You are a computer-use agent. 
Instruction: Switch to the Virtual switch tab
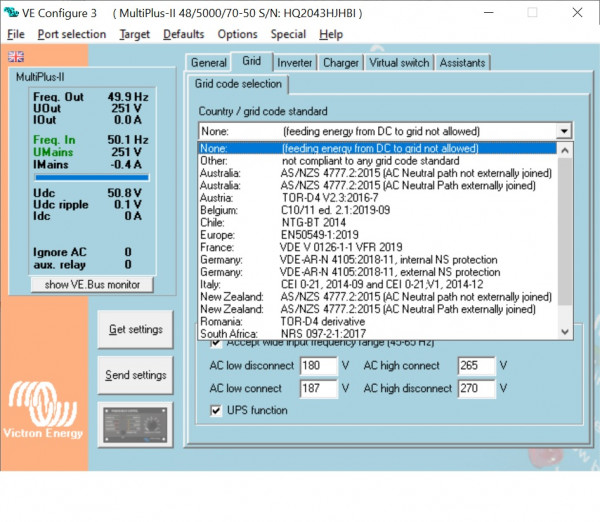[x=399, y=63]
